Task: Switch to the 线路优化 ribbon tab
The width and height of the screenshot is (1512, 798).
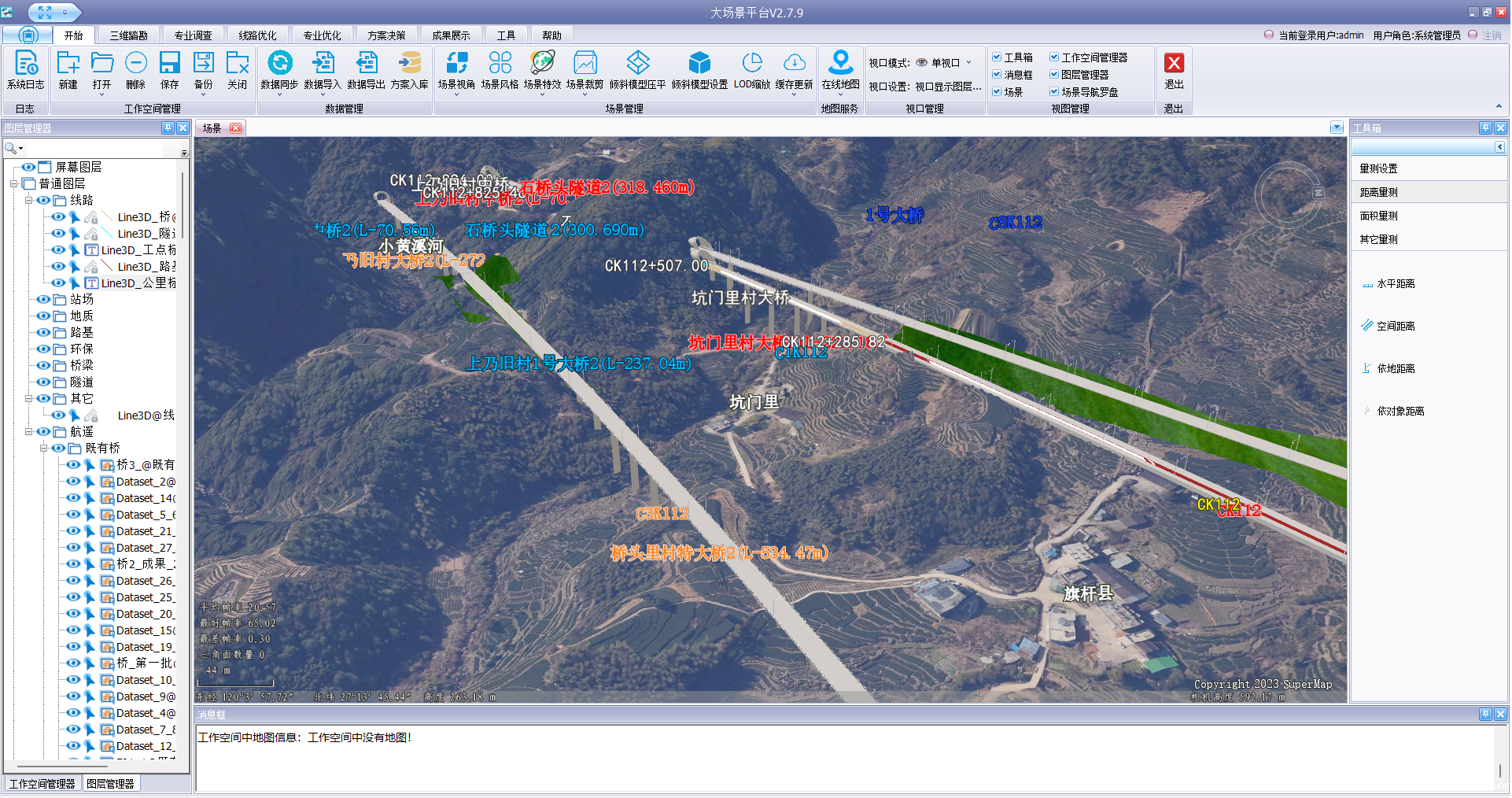Action: coord(257,35)
